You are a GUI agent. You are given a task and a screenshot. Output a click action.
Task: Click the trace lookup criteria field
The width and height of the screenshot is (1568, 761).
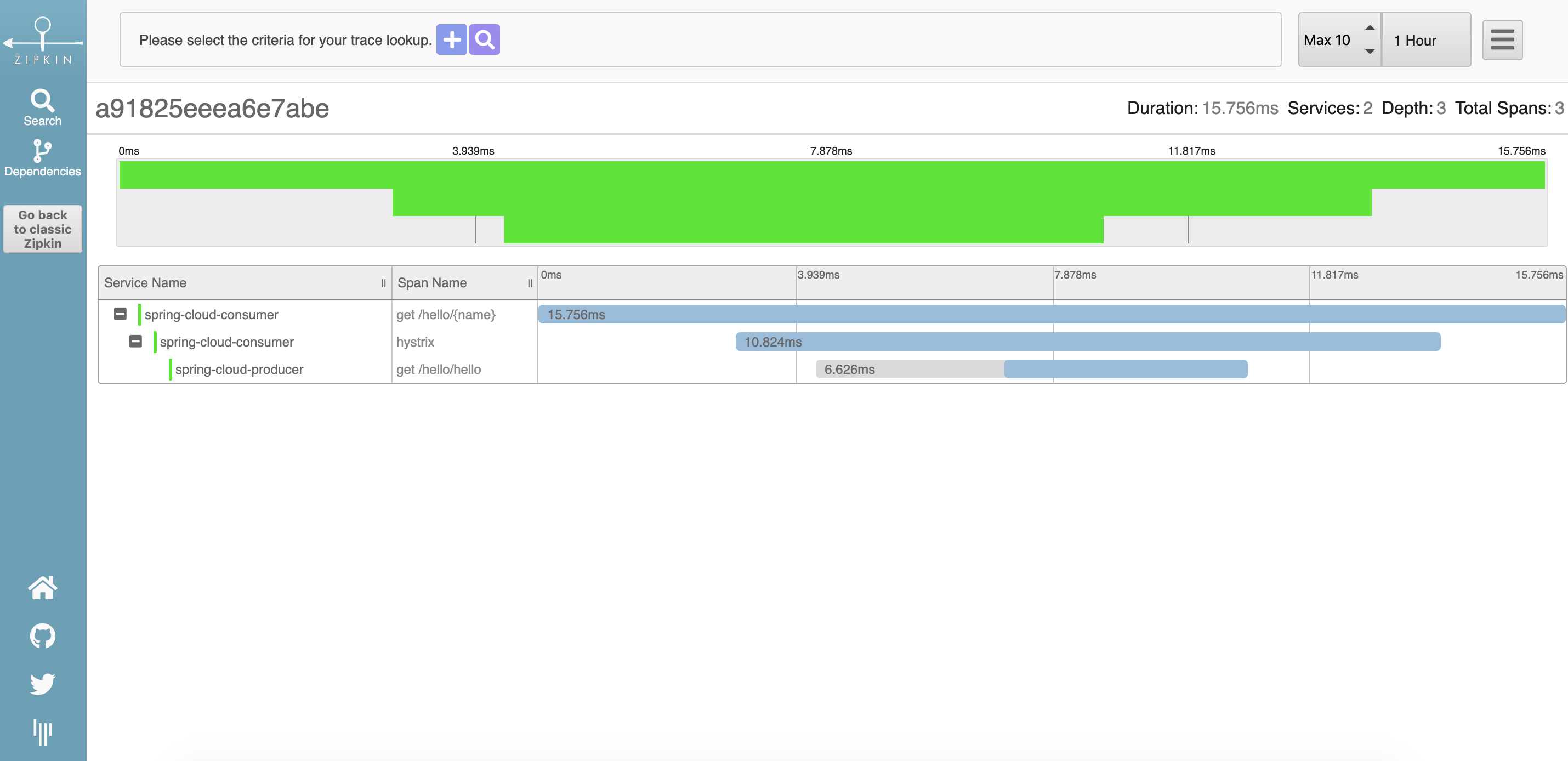700,39
